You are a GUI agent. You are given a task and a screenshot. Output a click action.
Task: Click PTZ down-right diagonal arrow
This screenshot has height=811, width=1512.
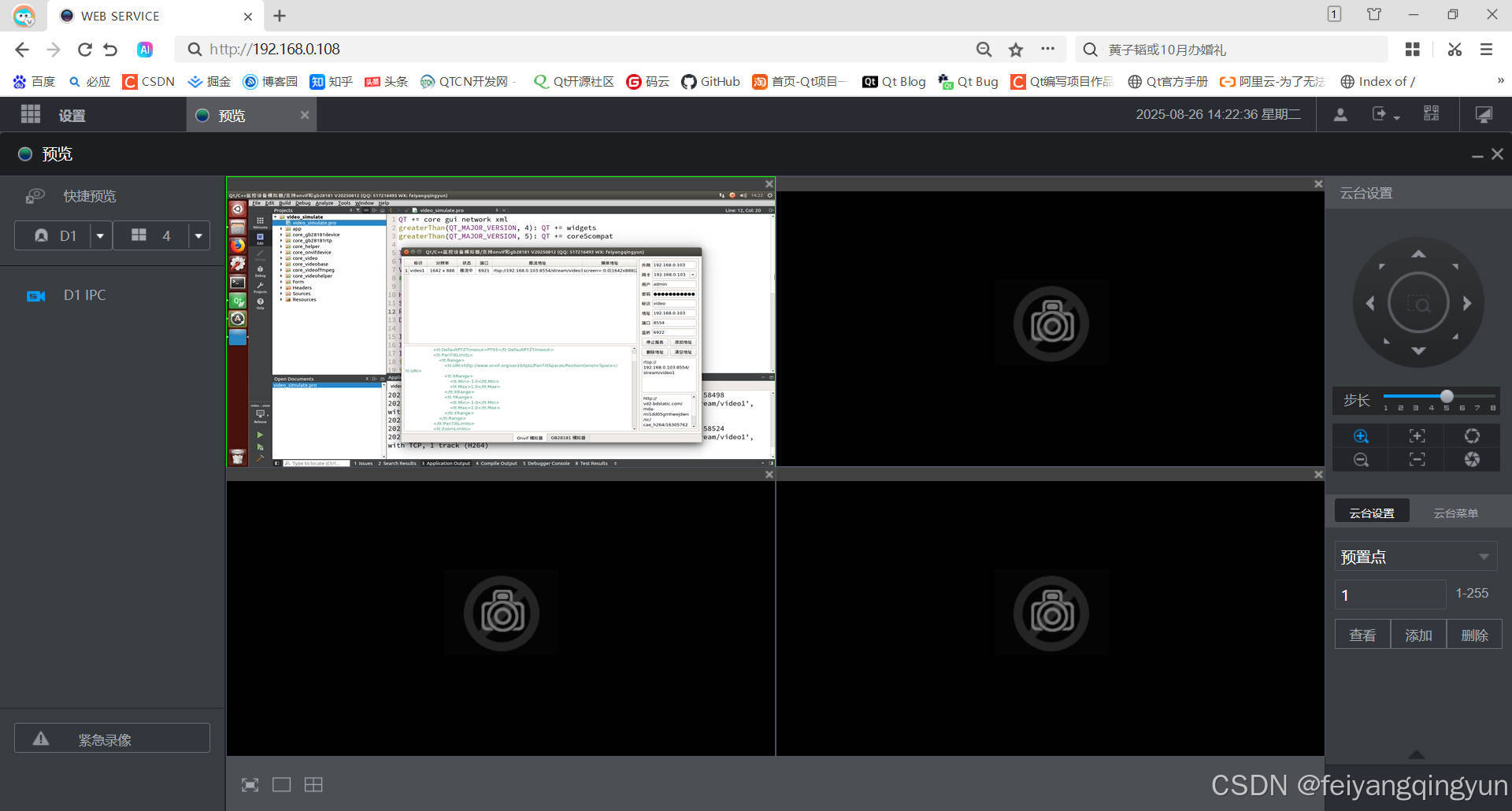1455,337
